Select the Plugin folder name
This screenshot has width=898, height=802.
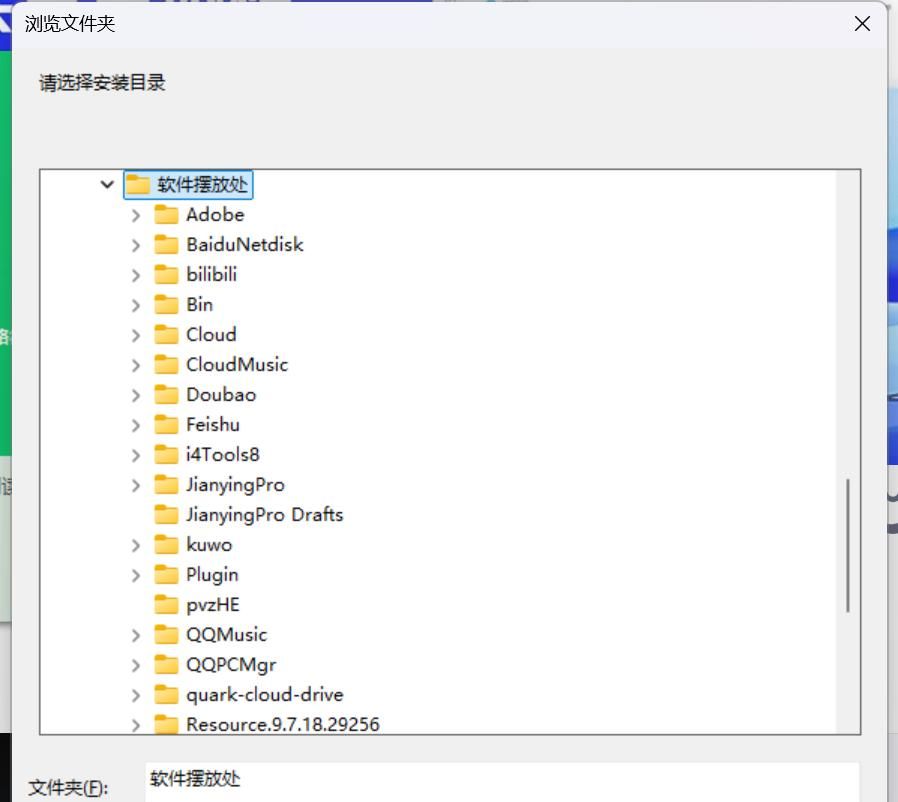pyautogui.click(x=212, y=575)
